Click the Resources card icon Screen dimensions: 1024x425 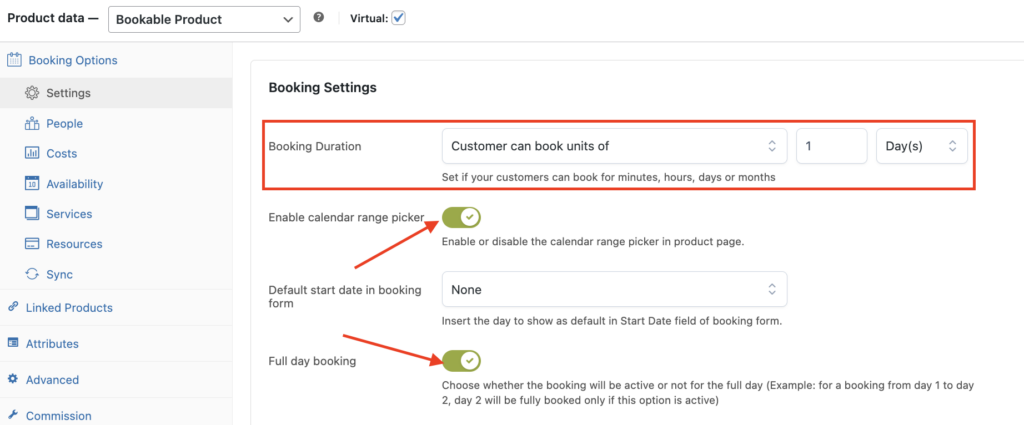(32, 244)
